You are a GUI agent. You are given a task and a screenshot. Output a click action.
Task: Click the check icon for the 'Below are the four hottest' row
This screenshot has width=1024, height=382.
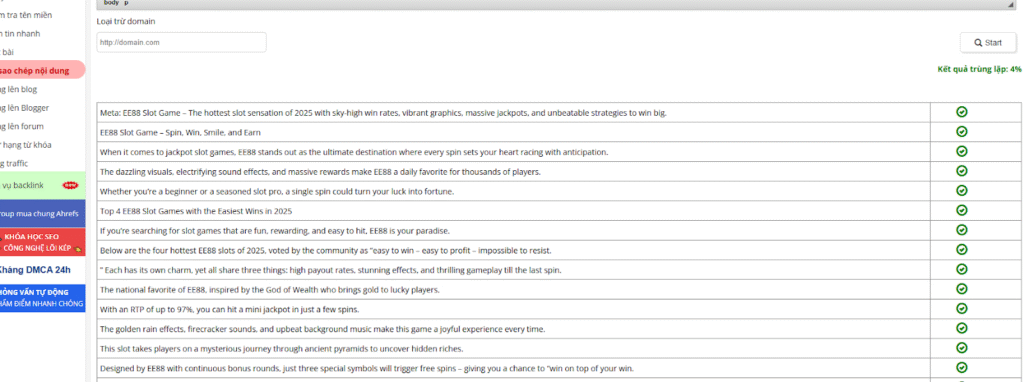coord(961,249)
